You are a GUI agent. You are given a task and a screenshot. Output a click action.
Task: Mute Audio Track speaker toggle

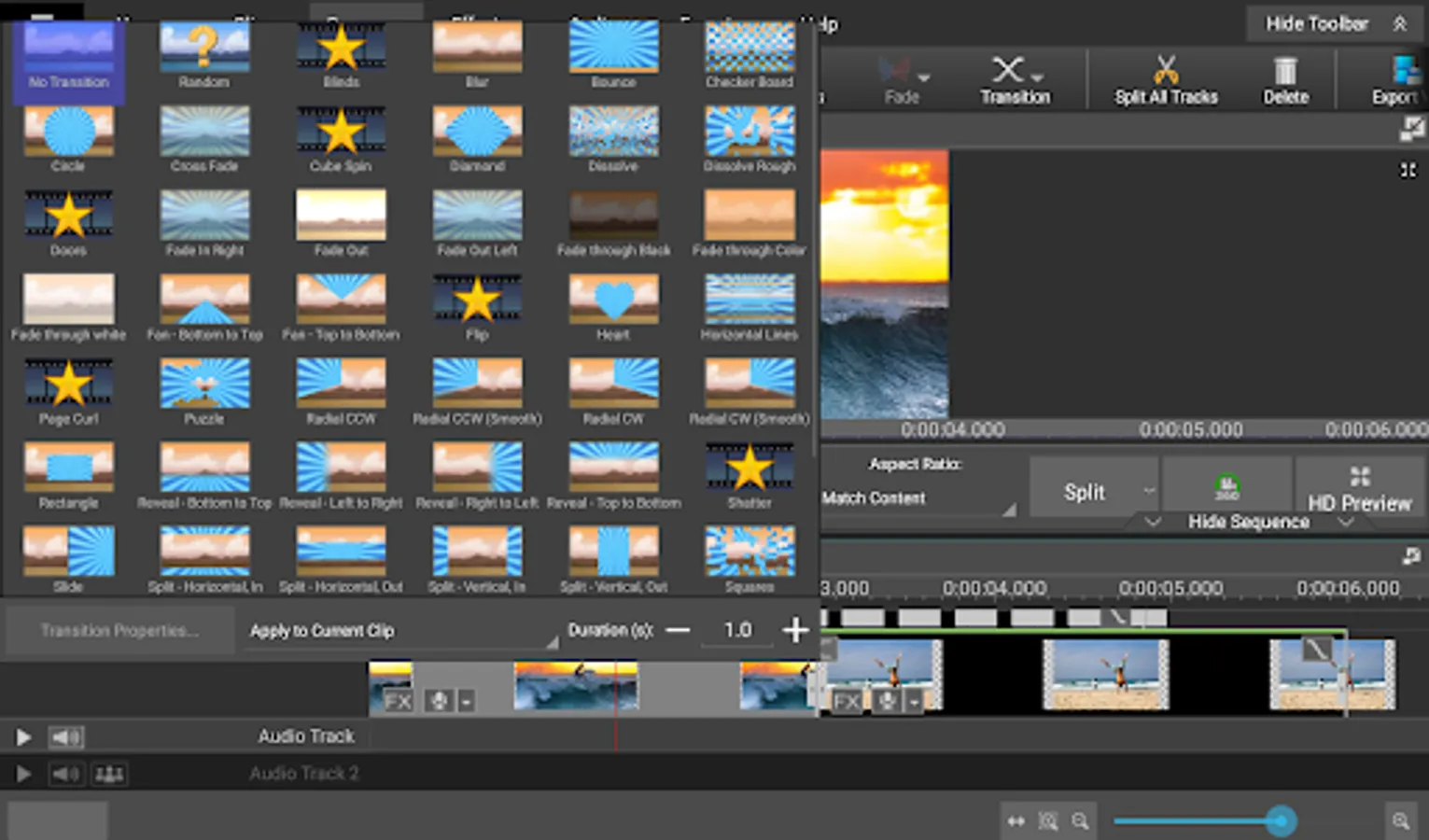click(65, 737)
